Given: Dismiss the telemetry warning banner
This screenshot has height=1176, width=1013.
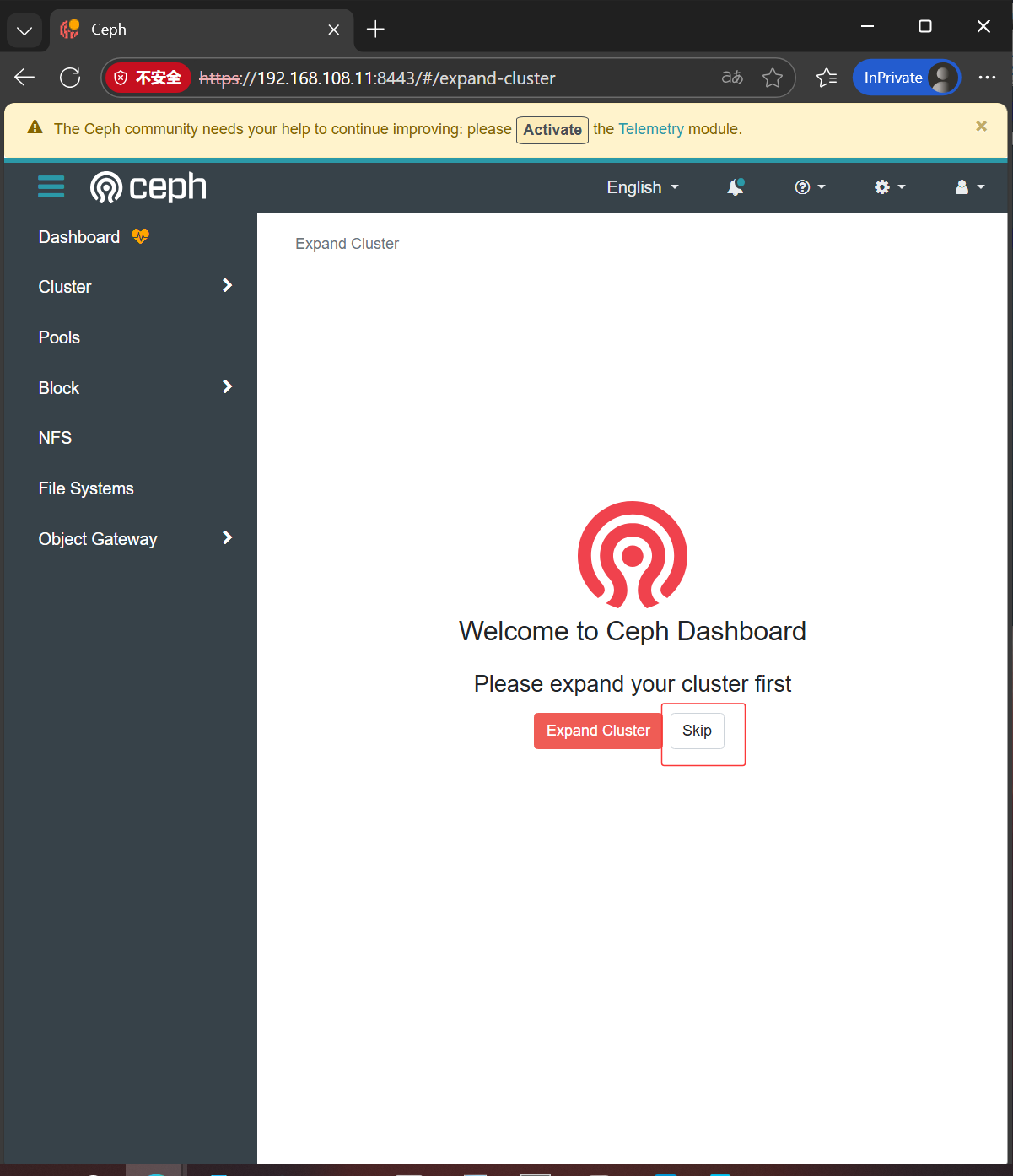Looking at the screenshot, I should [x=981, y=127].
